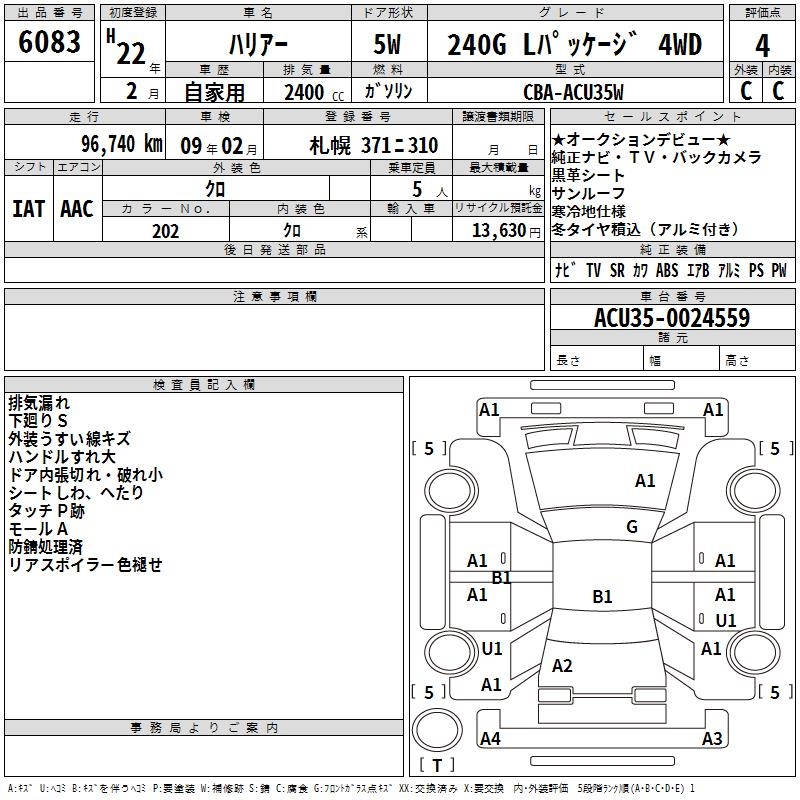This screenshot has width=800, height=800.
Task: Click the 排気漏れ inspector note
Action: click(x=39, y=403)
